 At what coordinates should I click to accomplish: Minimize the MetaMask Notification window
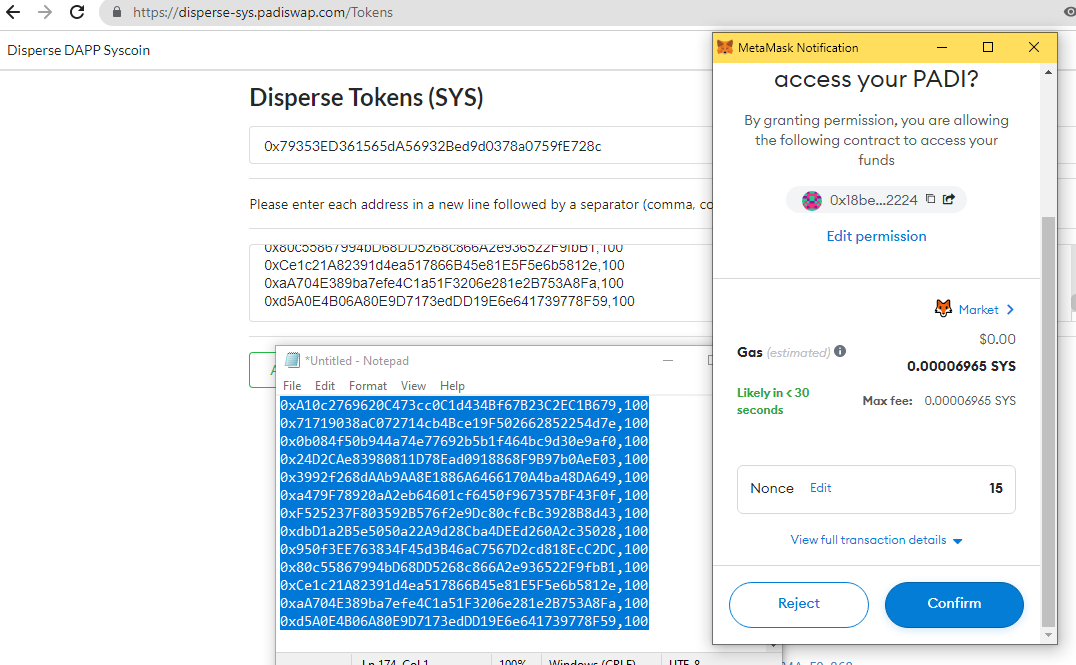coord(942,47)
